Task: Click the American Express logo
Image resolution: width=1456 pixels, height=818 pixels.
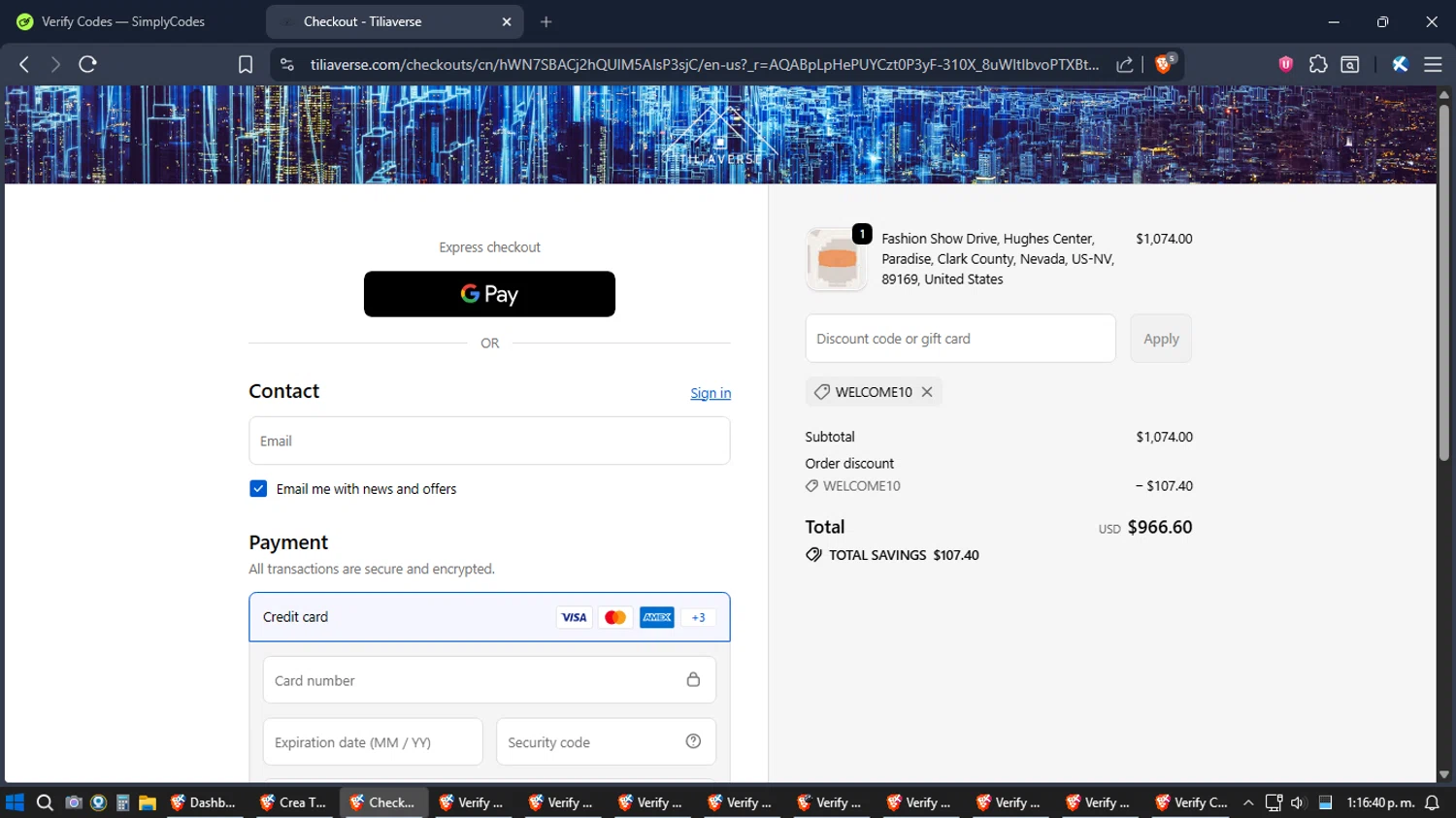Action: (657, 617)
